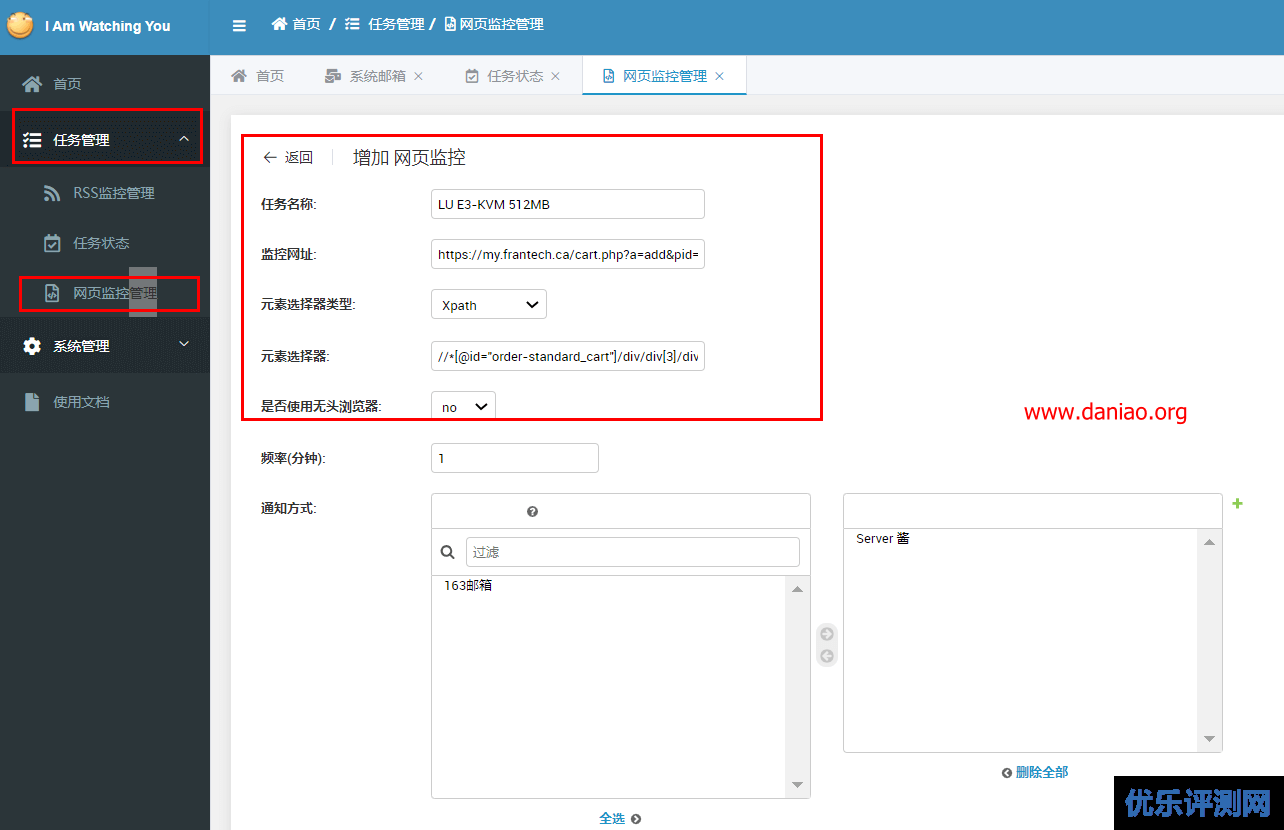Viewport: 1284px width, 830px height.
Task: Click the 返回 back link
Action: click(299, 157)
